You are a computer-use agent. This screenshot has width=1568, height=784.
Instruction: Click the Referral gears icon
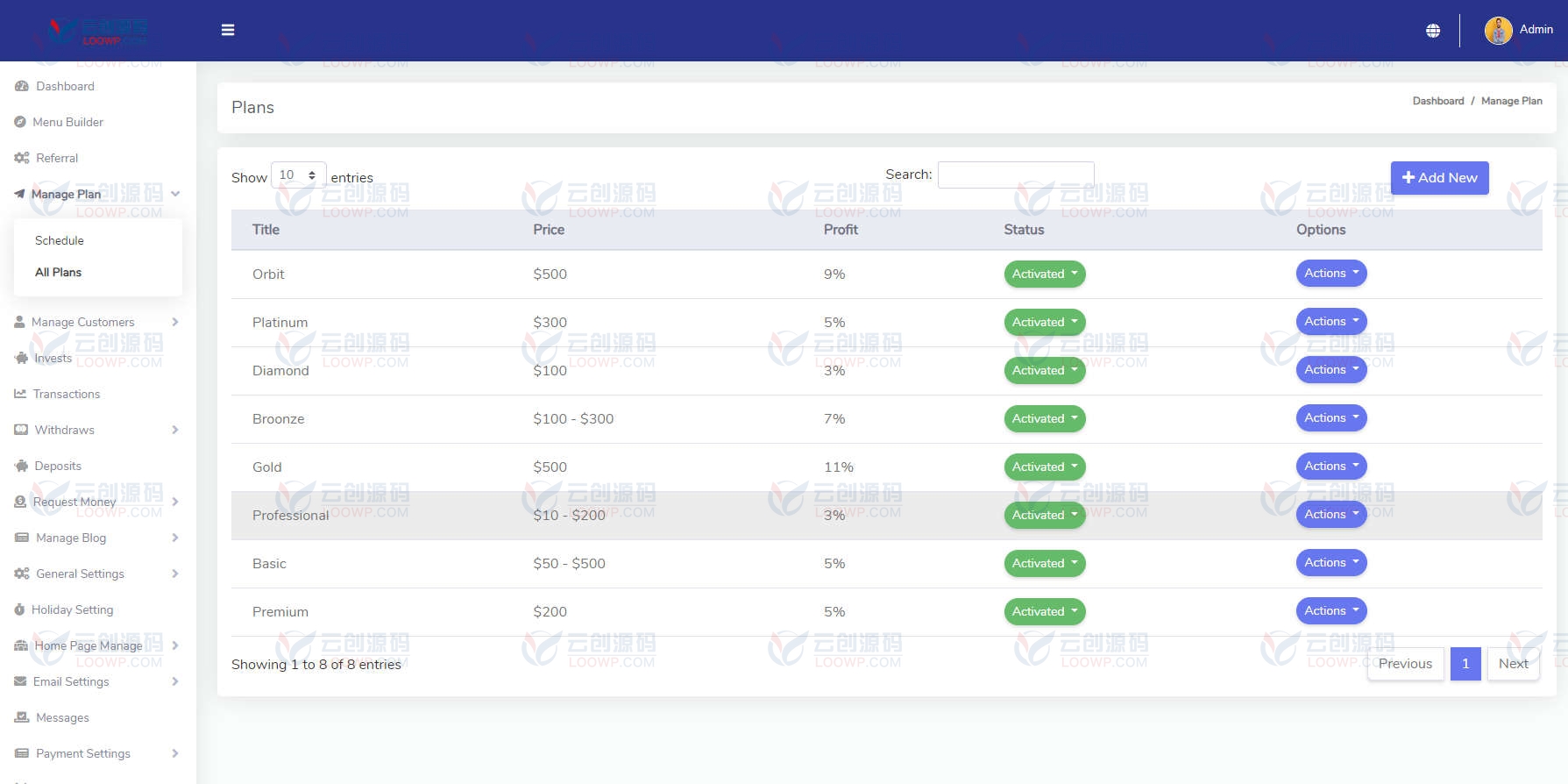pyautogui.click(x=21, y=158)
